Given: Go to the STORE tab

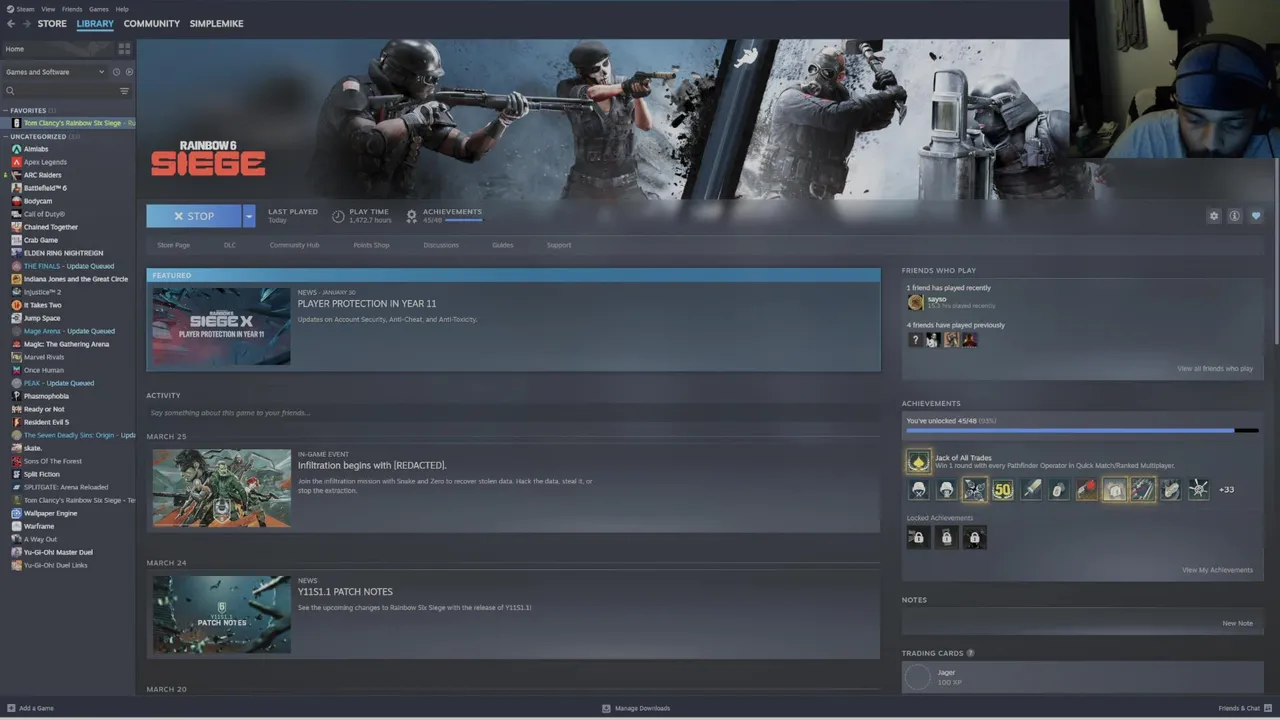Looking at the screenshot, I should [52, 23].
